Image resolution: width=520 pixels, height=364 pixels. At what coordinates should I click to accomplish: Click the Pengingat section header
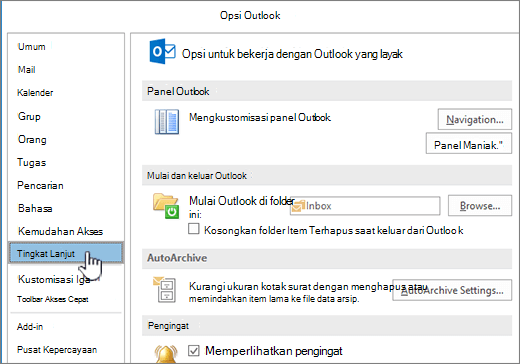tap(327, 326)
